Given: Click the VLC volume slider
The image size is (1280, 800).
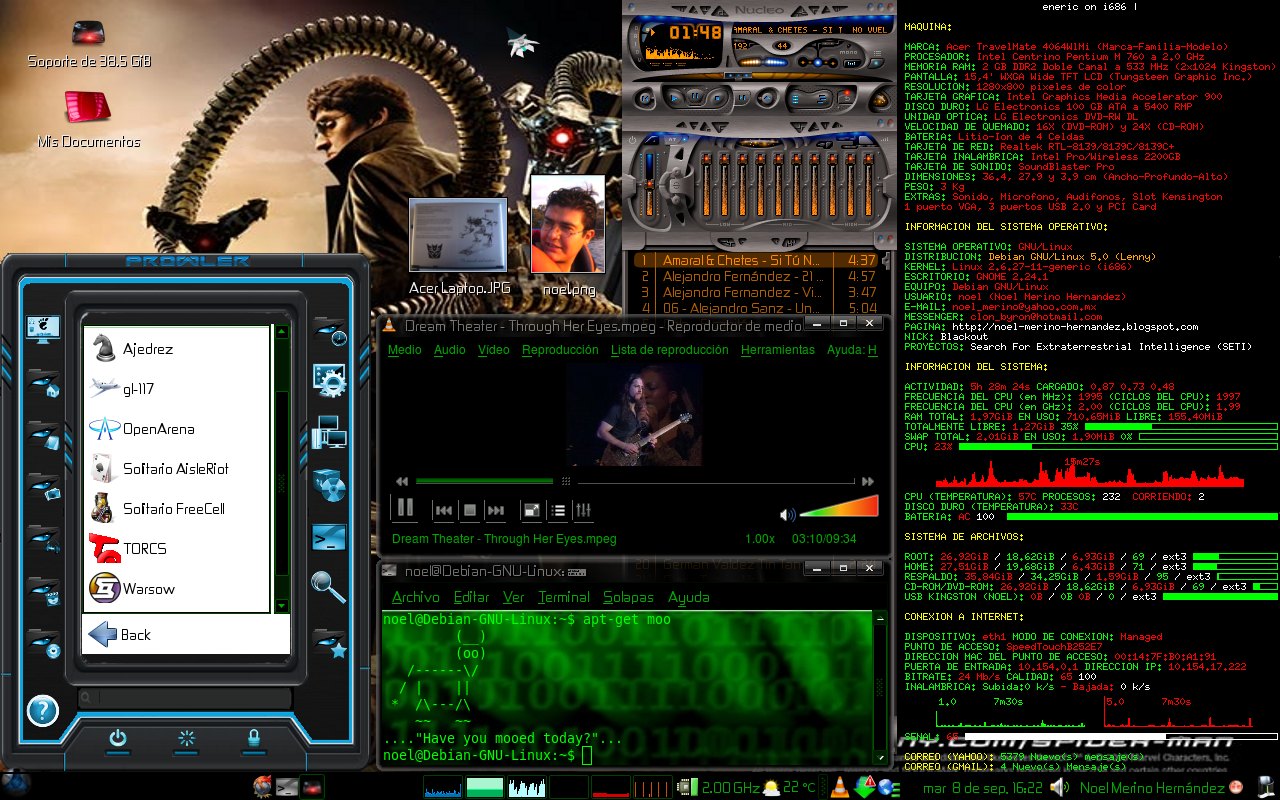Looking at the screenshot, I should [839, 508].
